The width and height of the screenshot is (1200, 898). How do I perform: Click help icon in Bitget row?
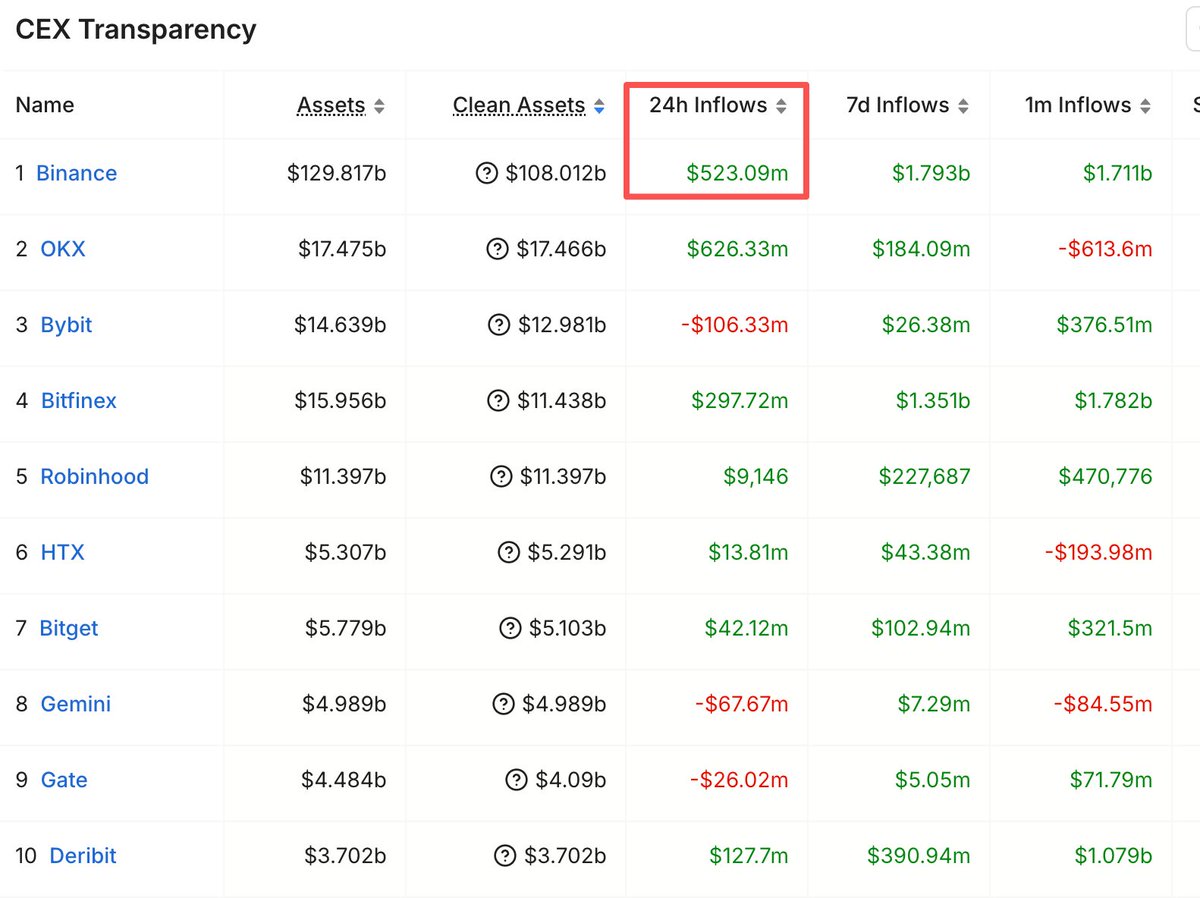tap(510, 628)
